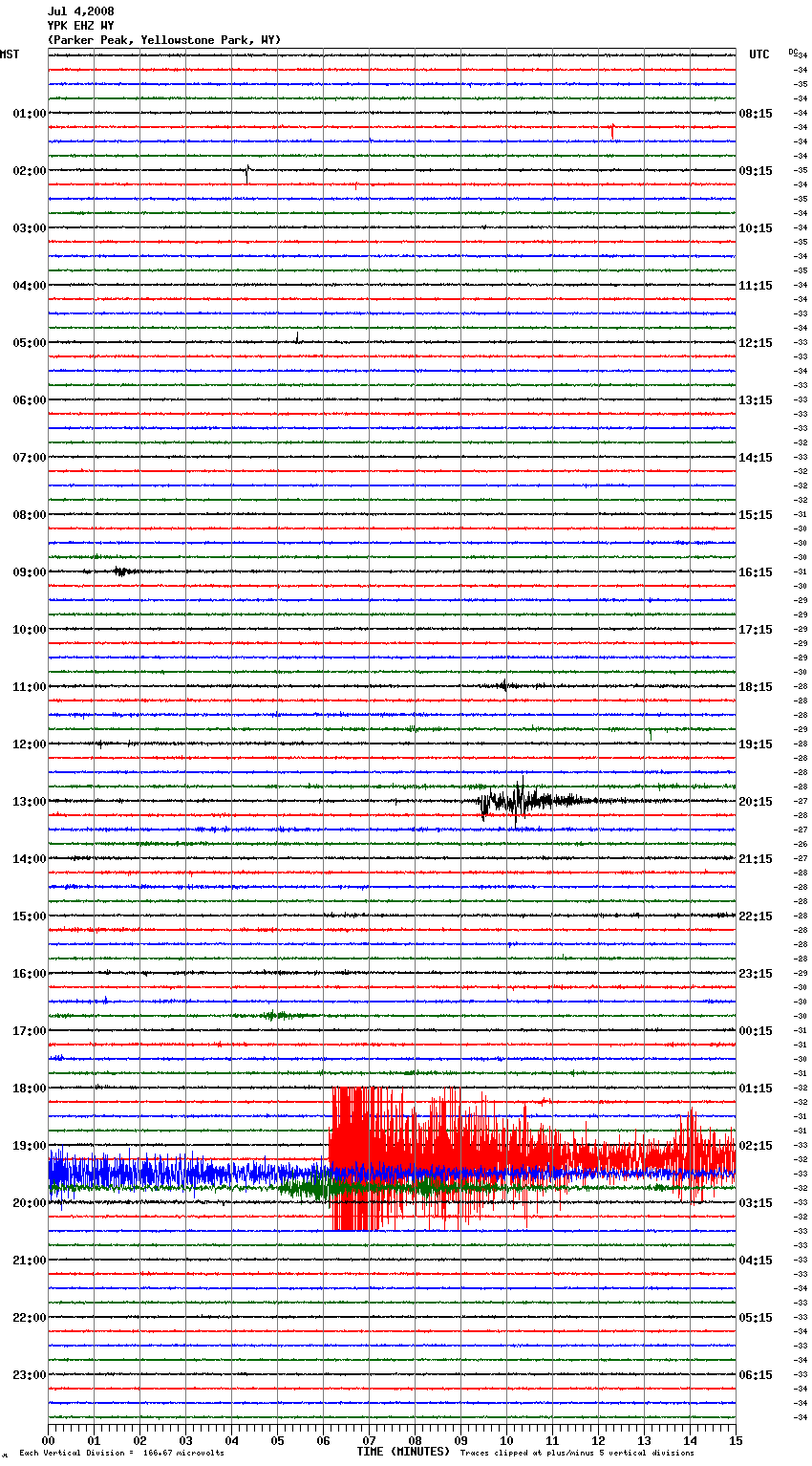Image resolution: width=812 pixels, height=1466 pixels.
Task: Click the date text 'Jul 4,2008'
Action: pyautogui.click(x=80, y=11)
